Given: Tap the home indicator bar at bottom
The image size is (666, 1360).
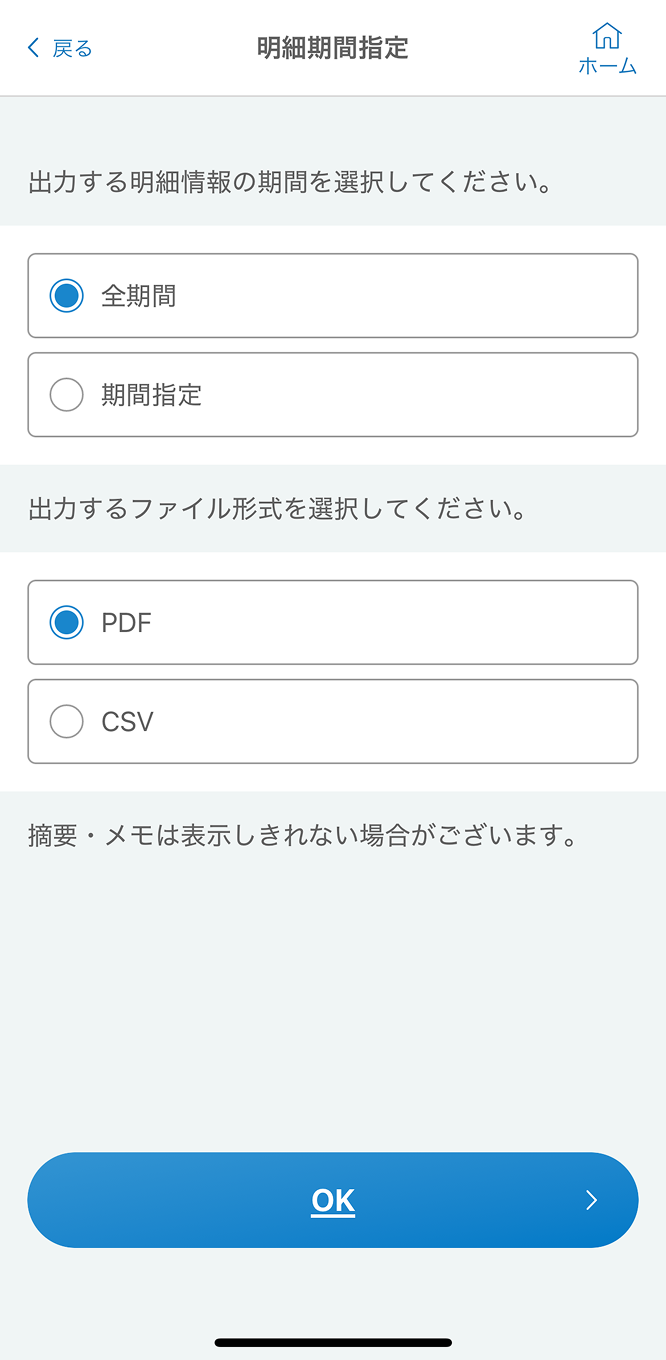Looking at the screenshot, I should point(333,1342).
